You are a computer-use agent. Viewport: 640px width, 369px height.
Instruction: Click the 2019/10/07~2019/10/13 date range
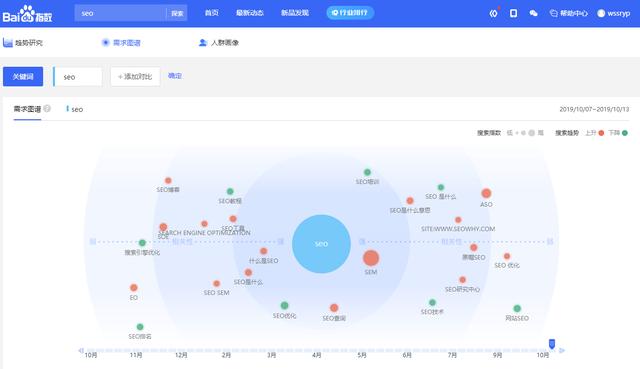tap(594, 109)
